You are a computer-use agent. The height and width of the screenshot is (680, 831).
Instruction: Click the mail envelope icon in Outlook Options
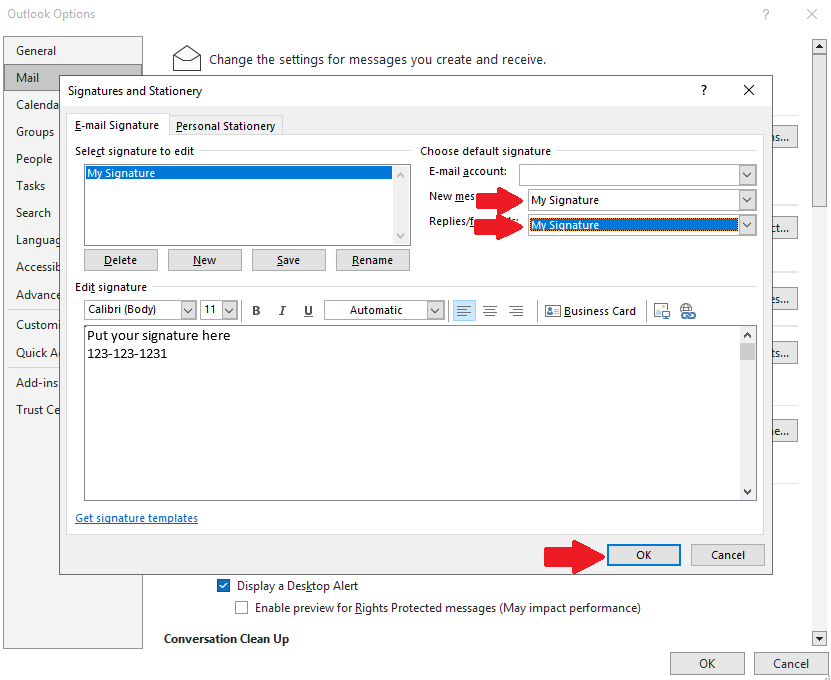coord(187,58)
